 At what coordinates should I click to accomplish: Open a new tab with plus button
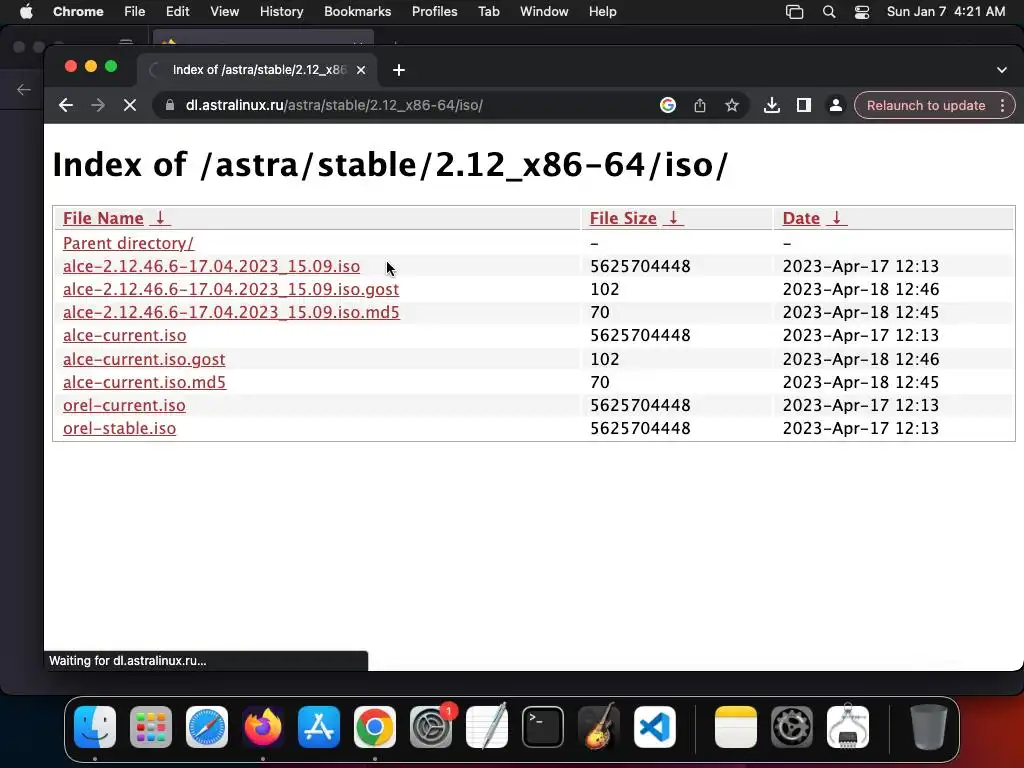coord(398,70)
